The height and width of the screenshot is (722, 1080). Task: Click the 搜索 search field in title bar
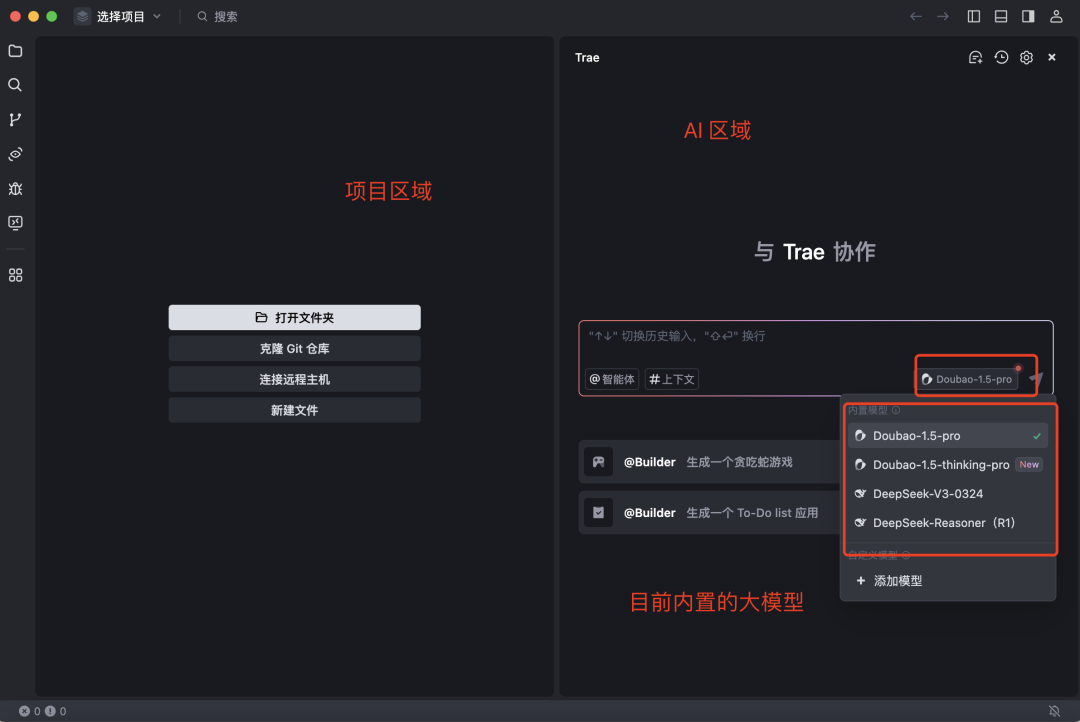218,17
